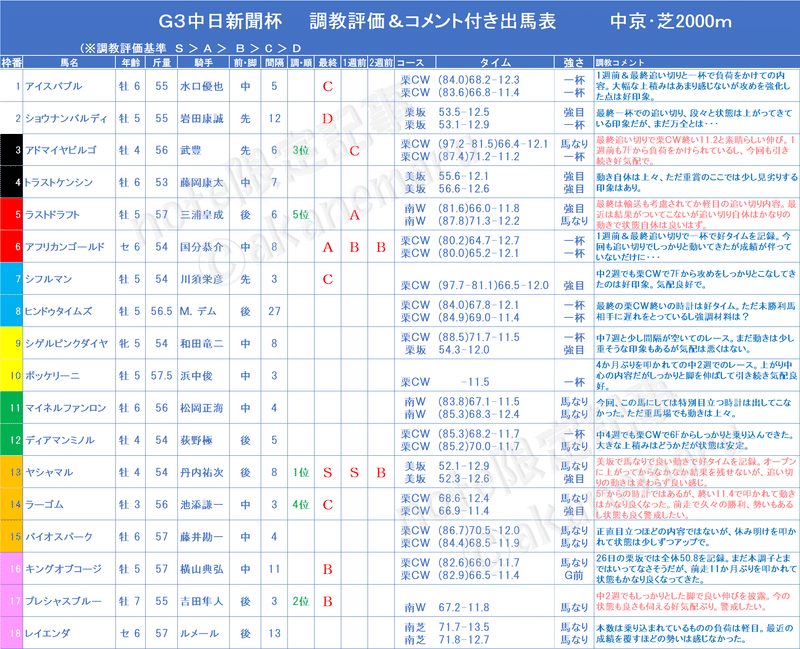Click horse name ヒンドゥタイムズ
Screen dimensions: 800x649
pos(58,311)
